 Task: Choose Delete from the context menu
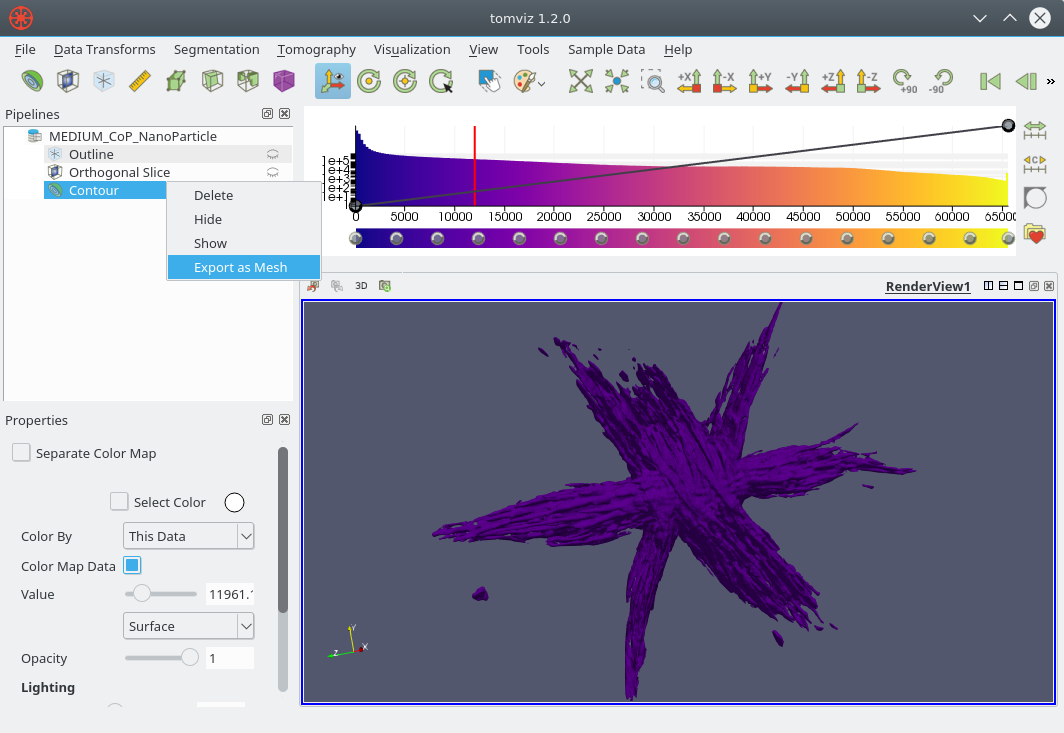pyautogui.click(x=244, y=195)
